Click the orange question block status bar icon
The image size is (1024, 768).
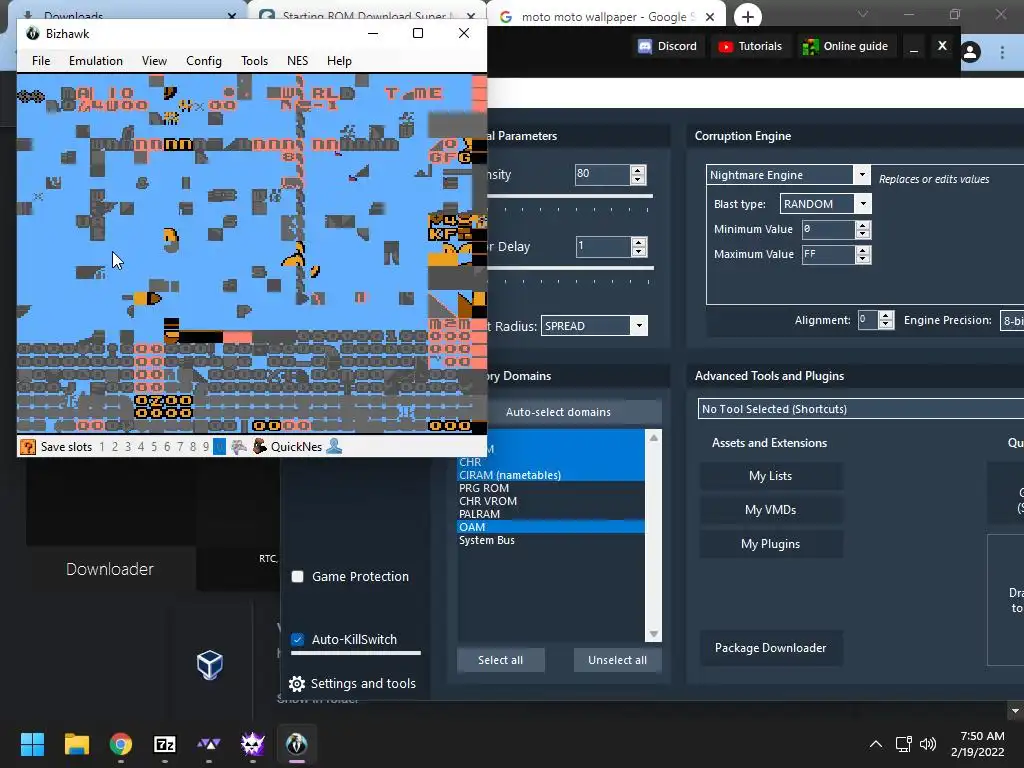coord(27,447)
